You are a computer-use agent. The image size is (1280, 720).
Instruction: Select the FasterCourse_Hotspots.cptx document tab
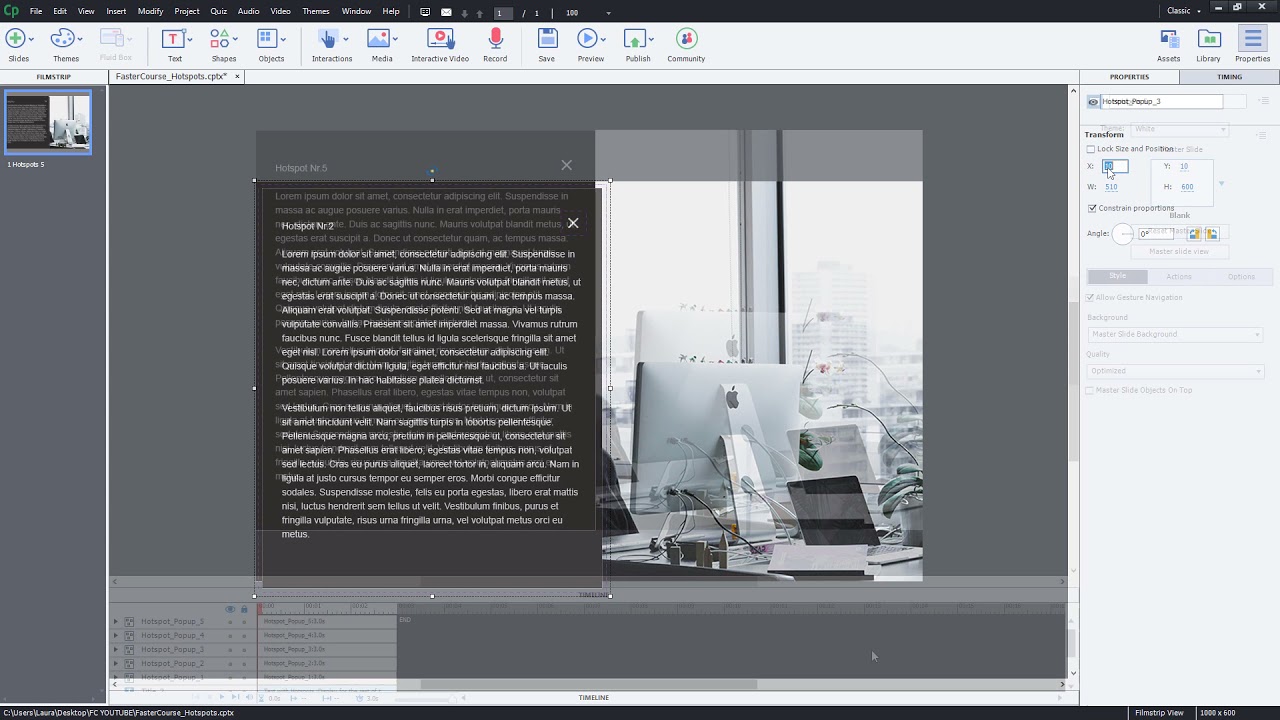[171, 76]
